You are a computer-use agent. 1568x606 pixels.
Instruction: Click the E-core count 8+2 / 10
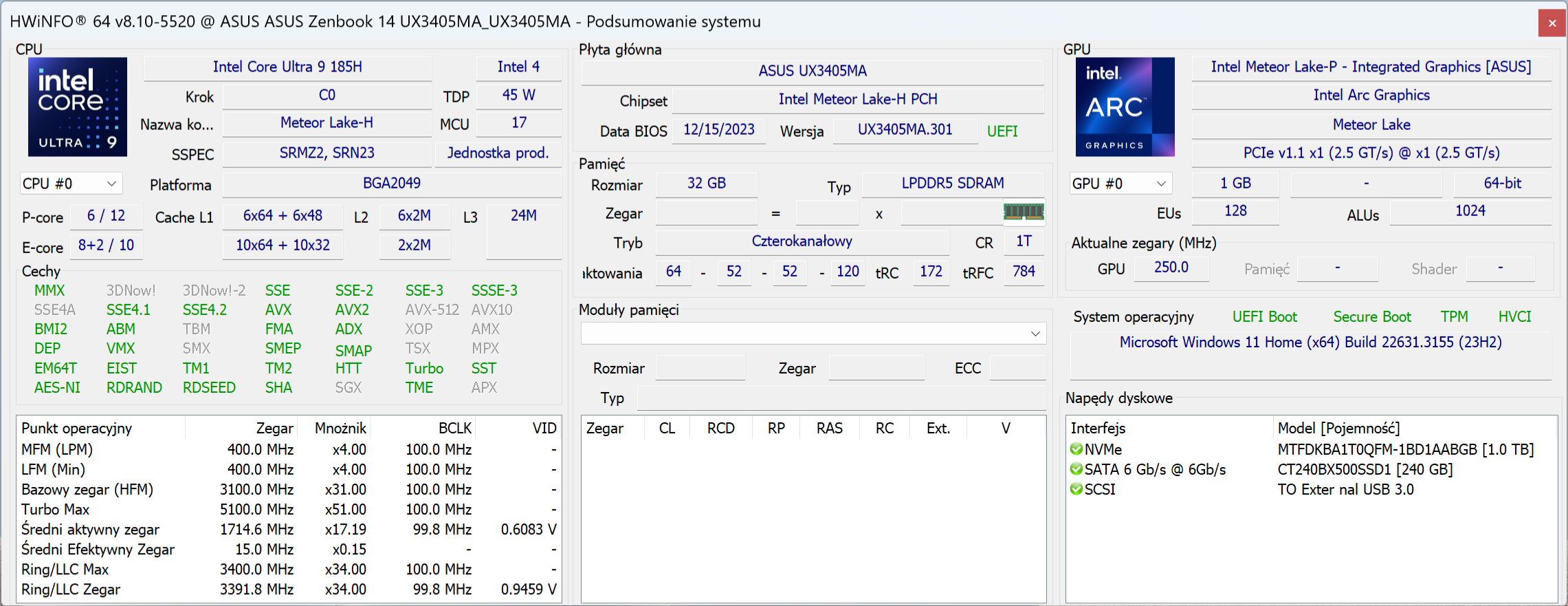coord(106,246)
